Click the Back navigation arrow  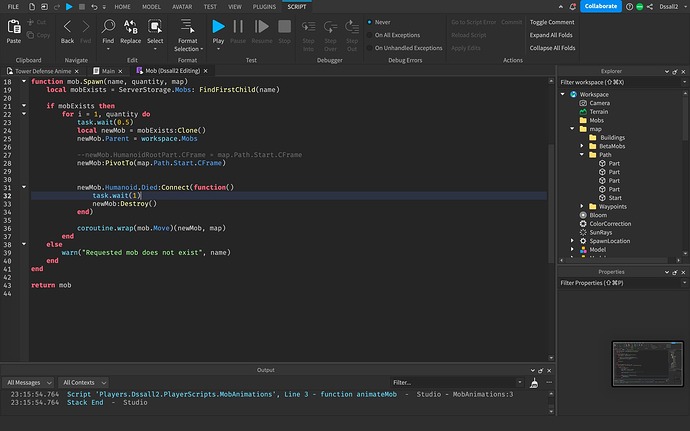coord(67,26)
